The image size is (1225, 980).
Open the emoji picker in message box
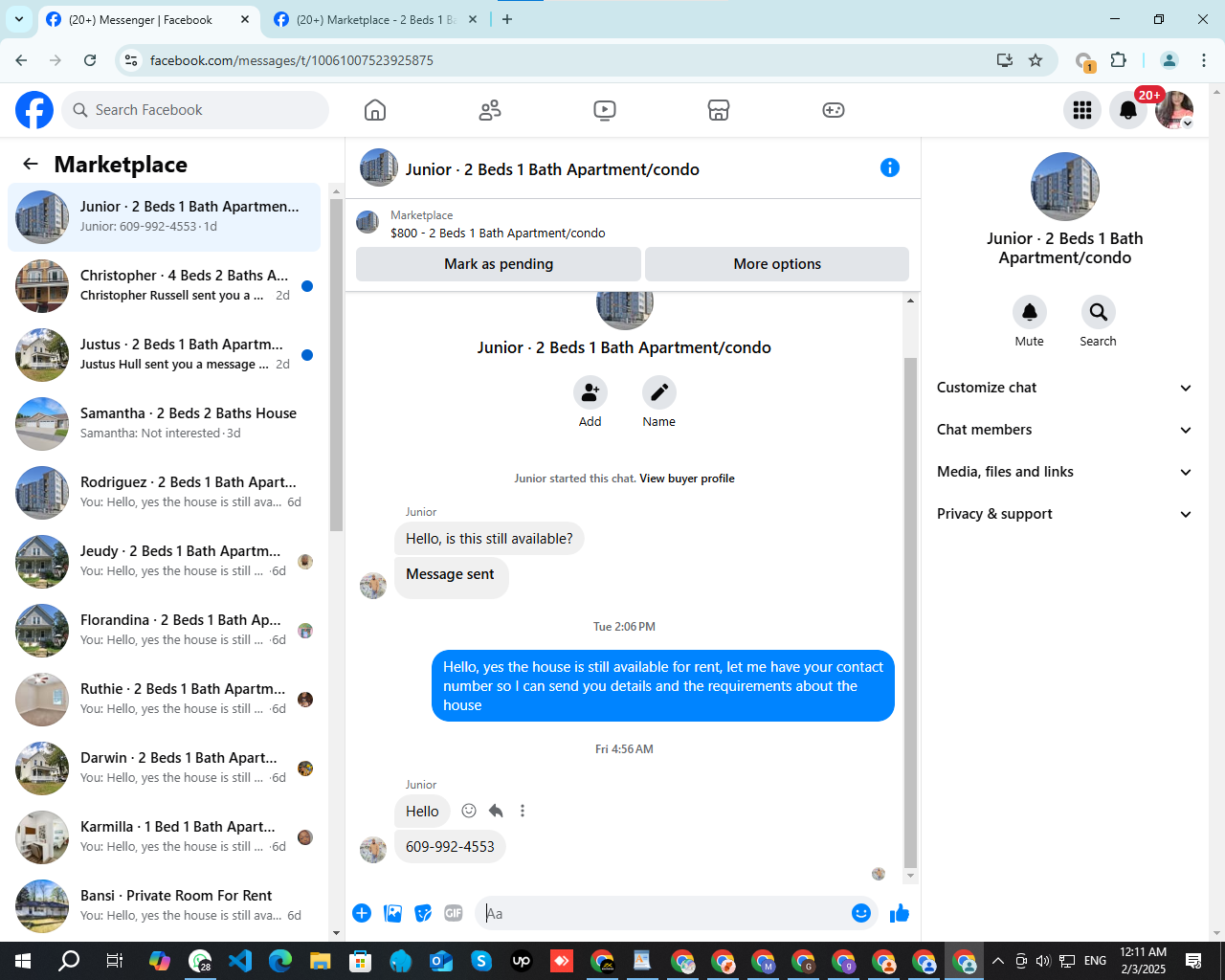point(861,913)
